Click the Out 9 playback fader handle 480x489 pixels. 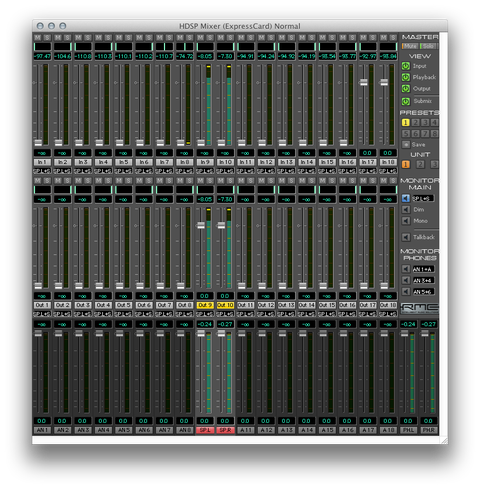click(201, 225)
